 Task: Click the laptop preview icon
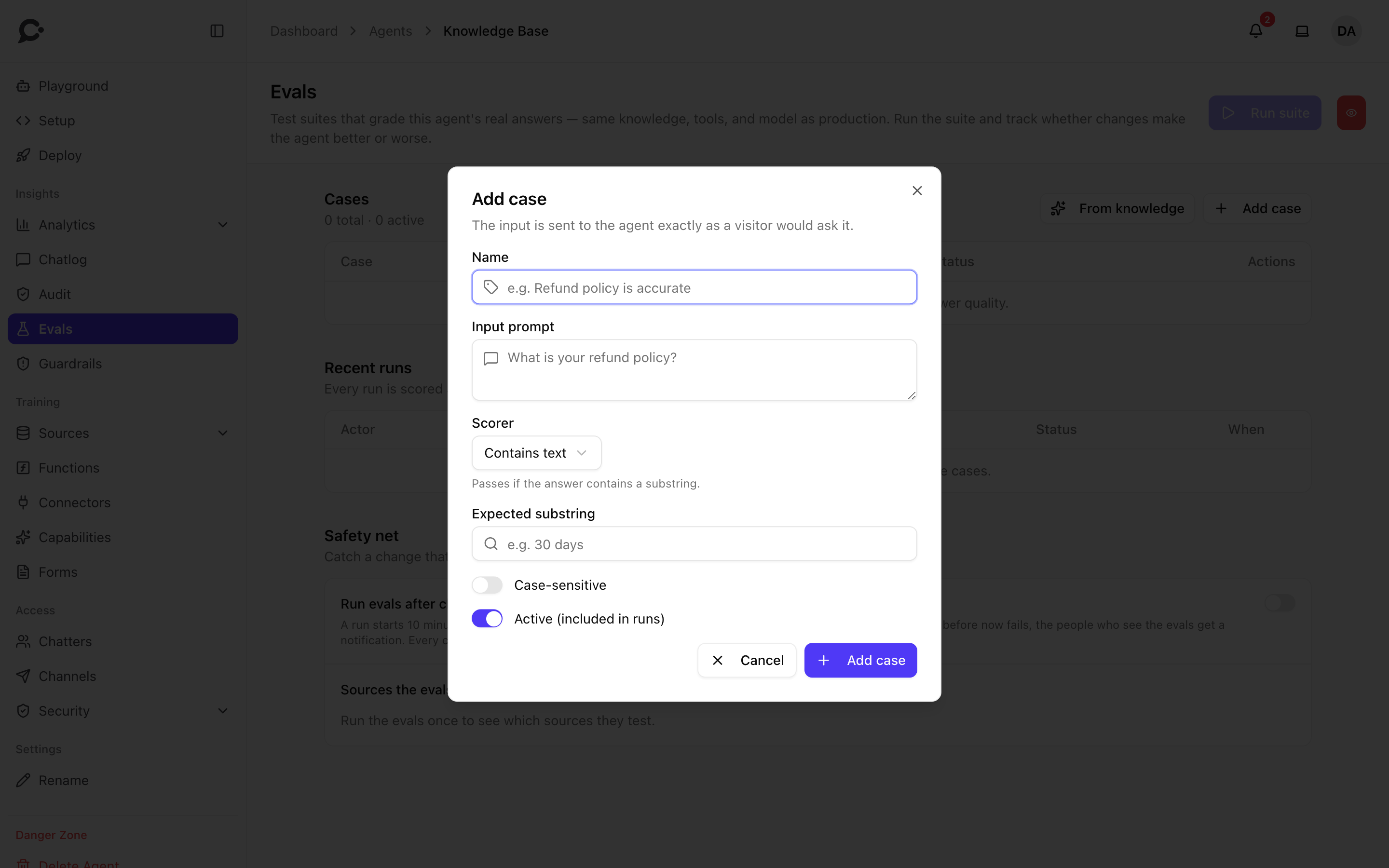(1302, 31)
